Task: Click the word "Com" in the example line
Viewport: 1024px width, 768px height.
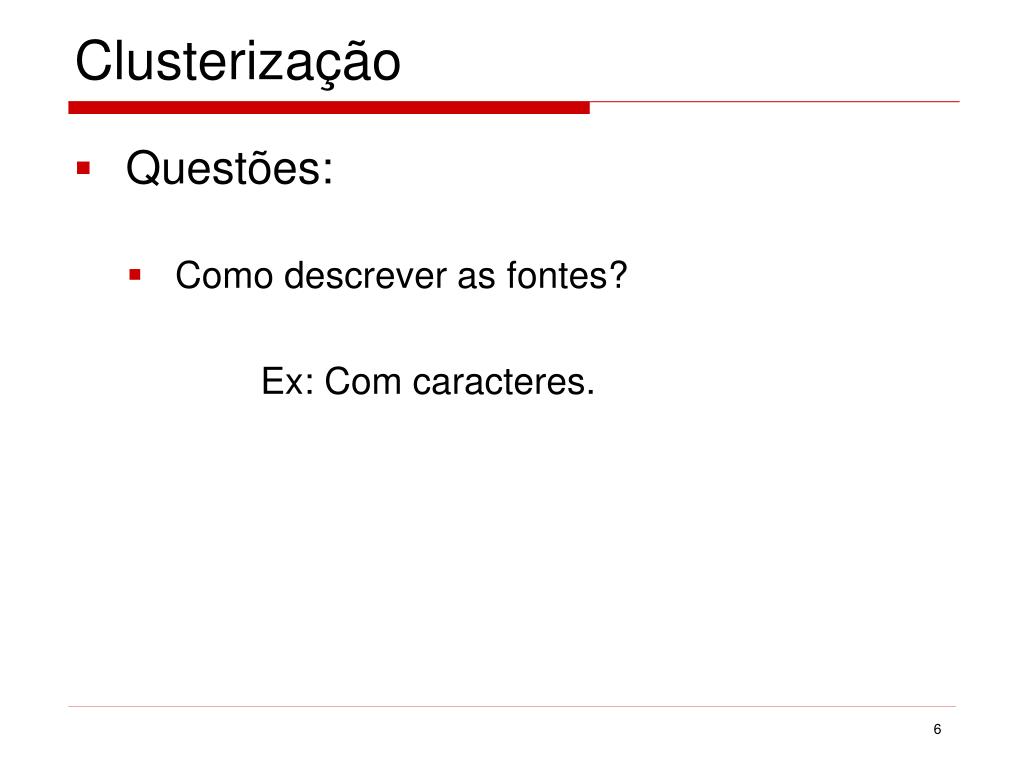Action: [362, 381]
